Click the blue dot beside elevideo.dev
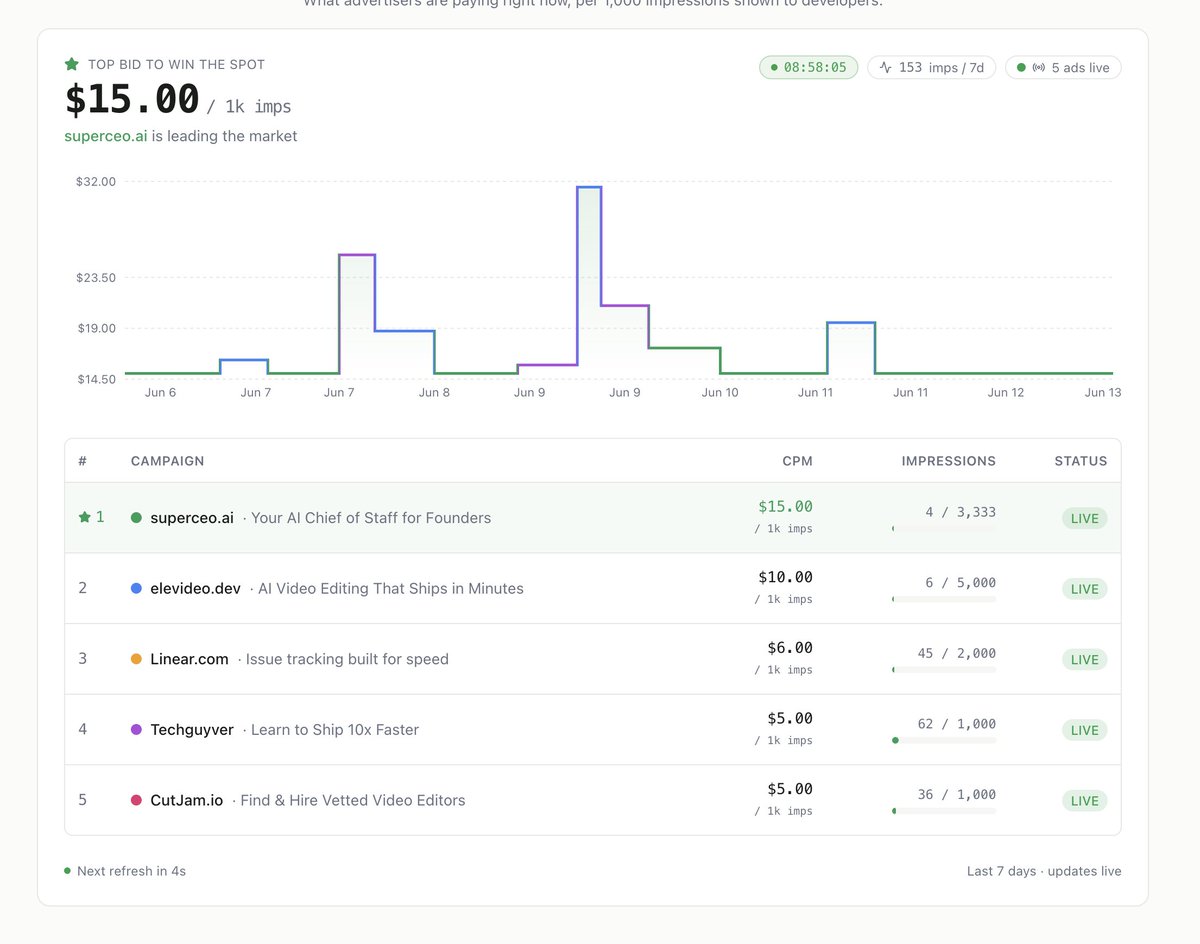The width and height of the screenshot is (1200, 944). coord(136,588)
